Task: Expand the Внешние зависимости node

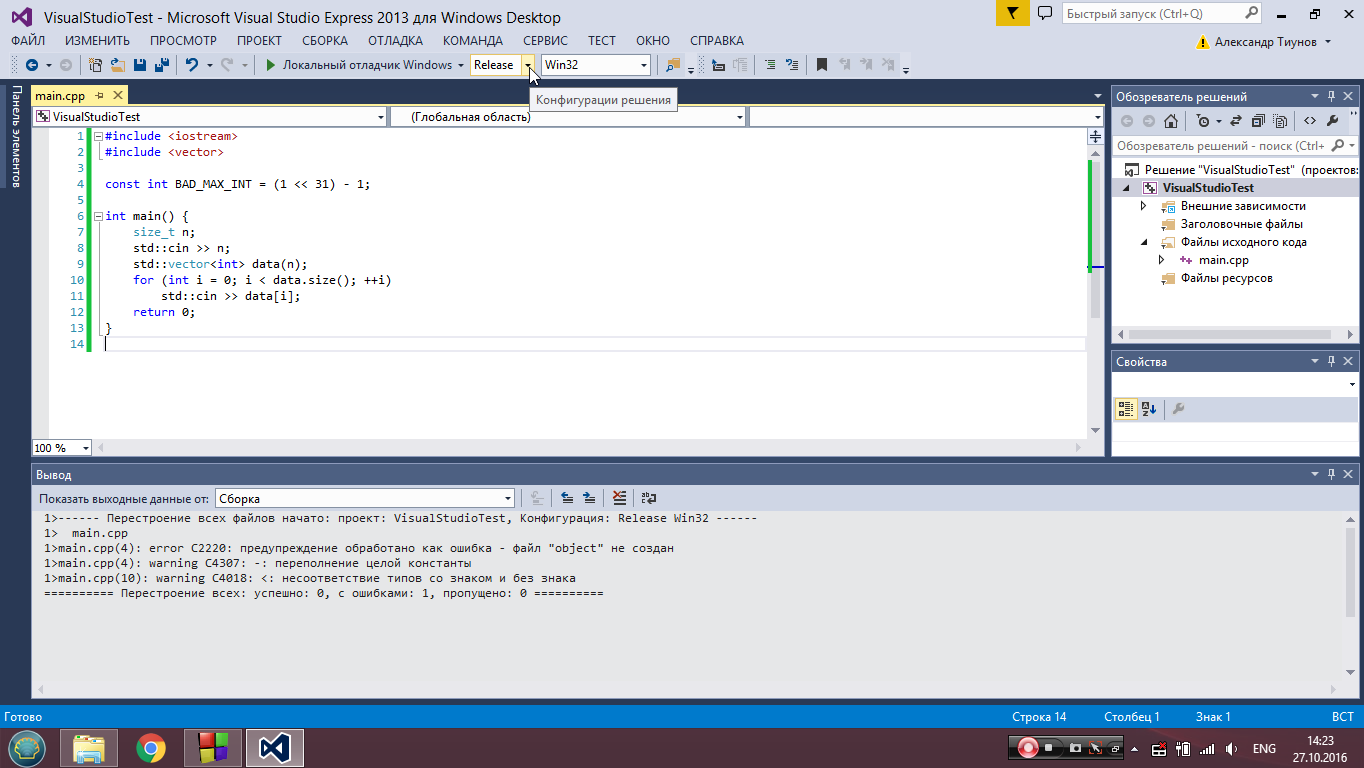Action: coord(1144,206)
